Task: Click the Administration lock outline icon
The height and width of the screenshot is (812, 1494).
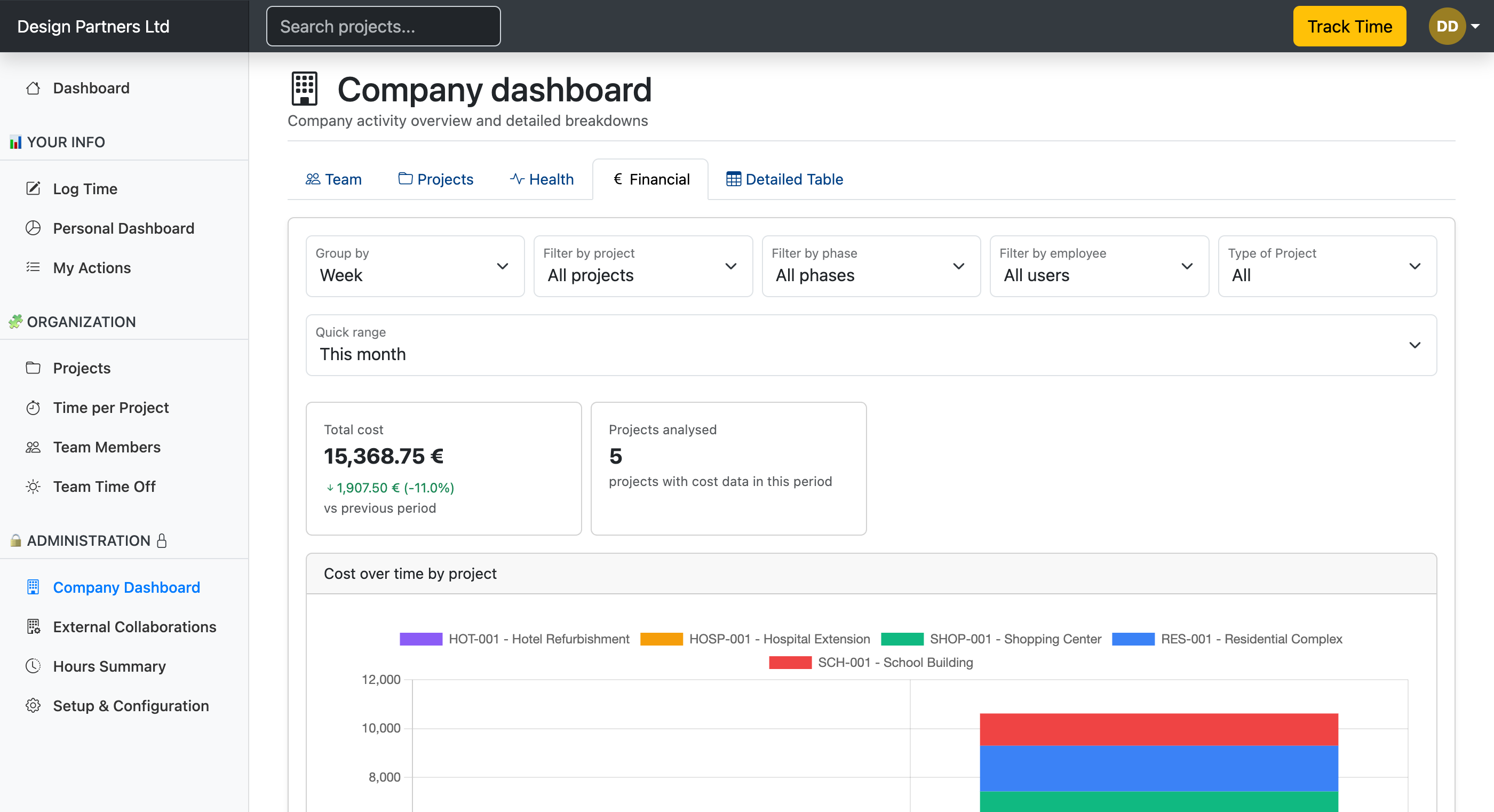Action: (162, 540)
